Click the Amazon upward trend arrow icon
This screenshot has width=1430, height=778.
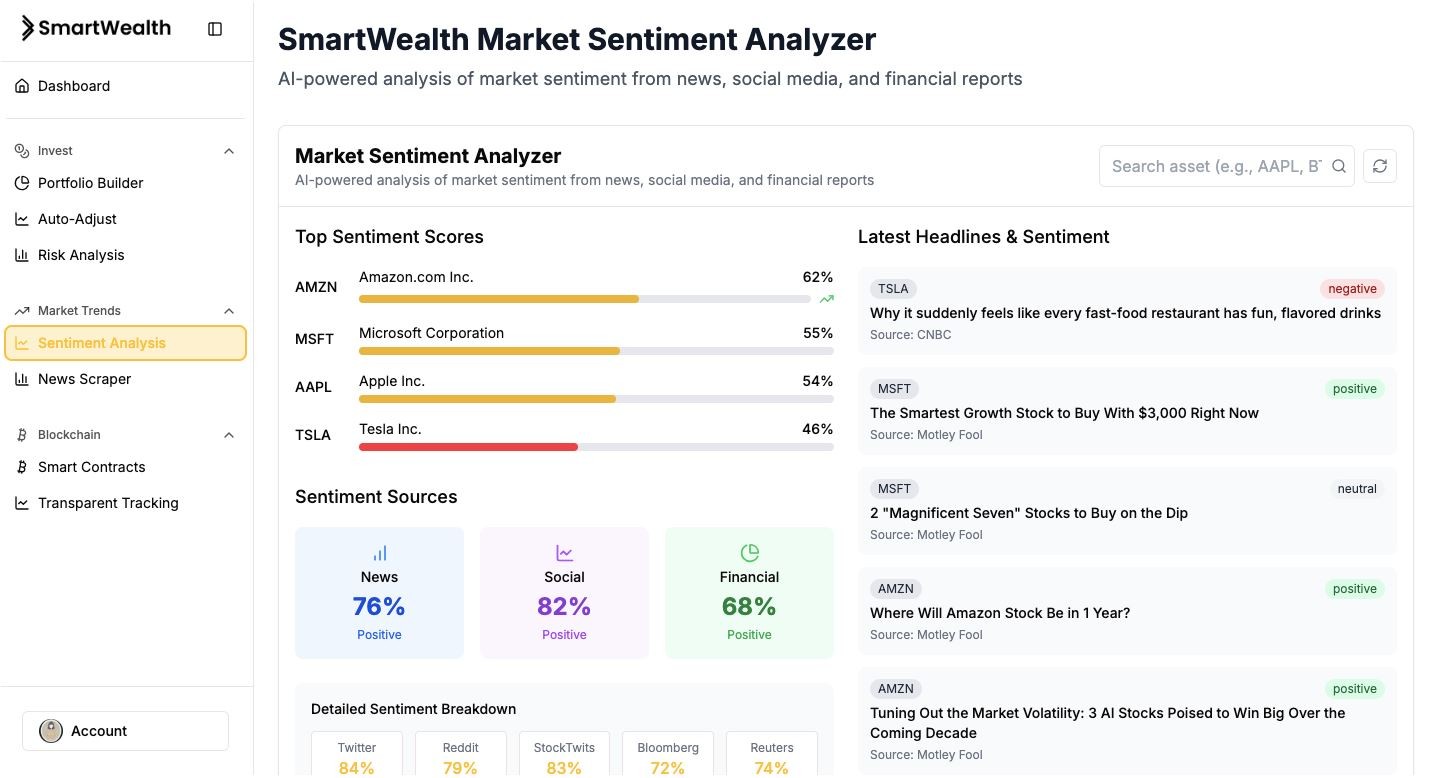[826, 298]
